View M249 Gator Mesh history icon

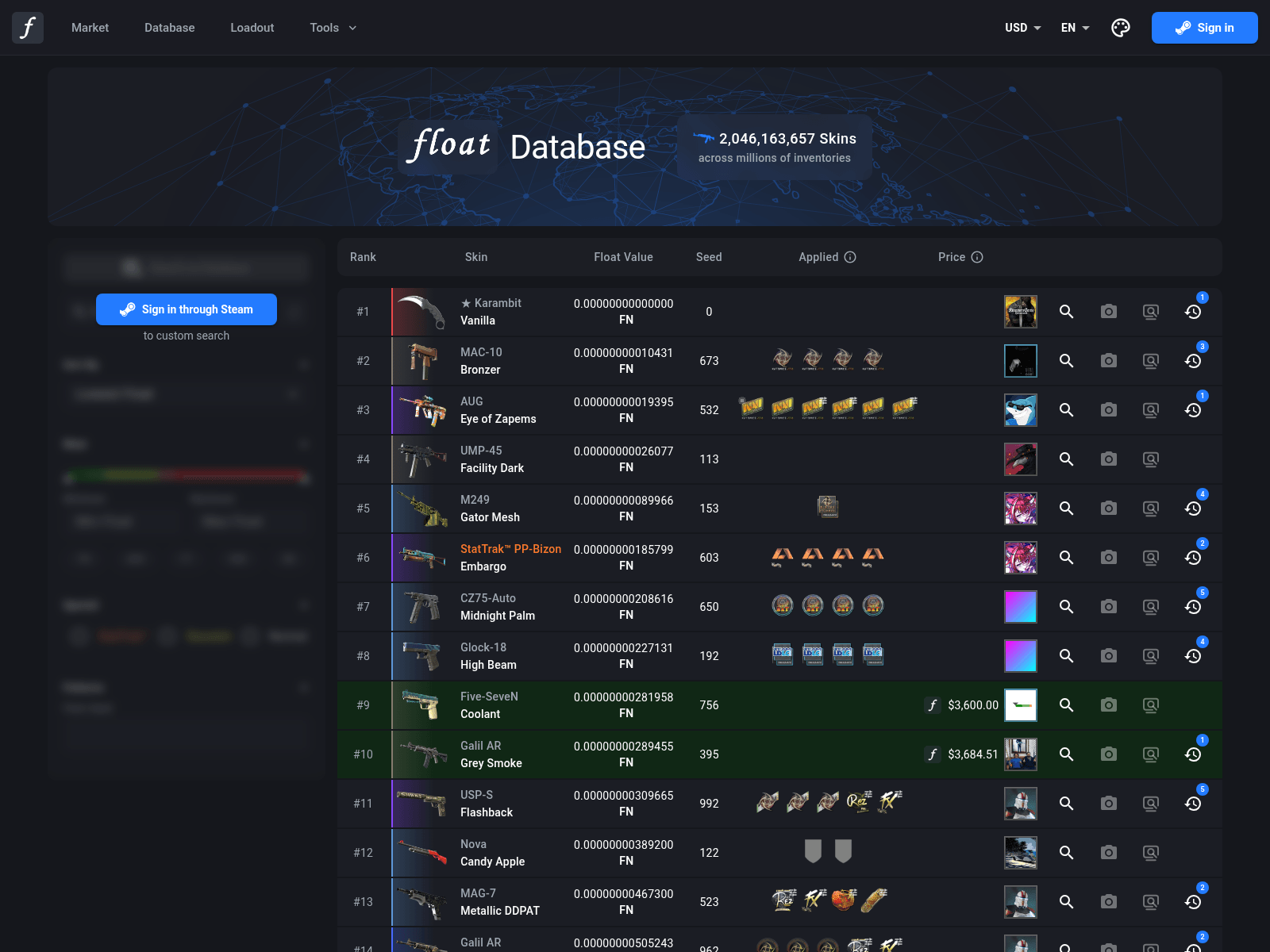point(1193,509)
